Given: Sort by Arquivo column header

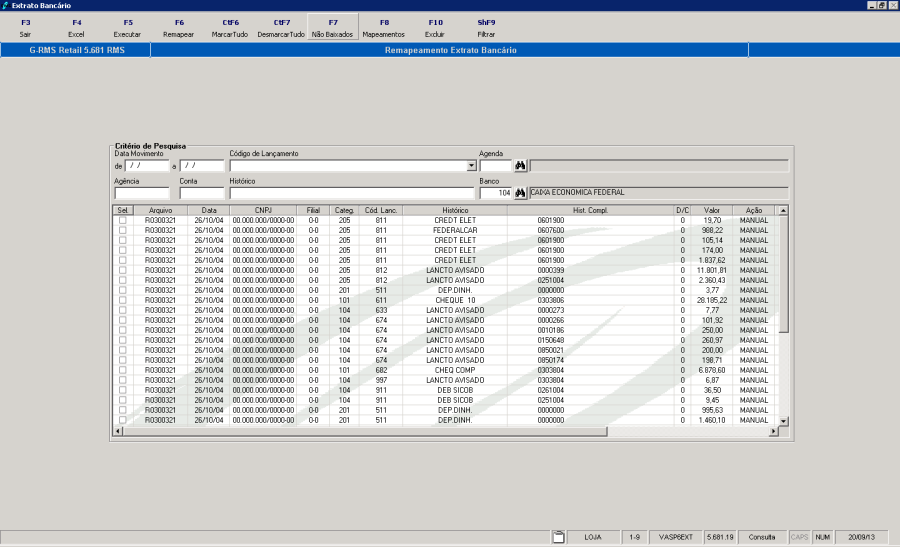Looking at the screenshot, I should coord(160,211).
